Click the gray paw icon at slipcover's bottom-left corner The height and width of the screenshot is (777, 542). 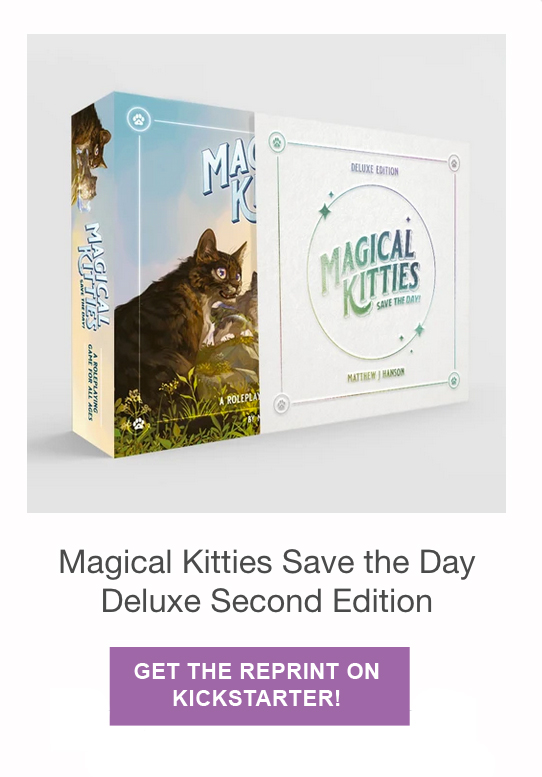point(281,404)
